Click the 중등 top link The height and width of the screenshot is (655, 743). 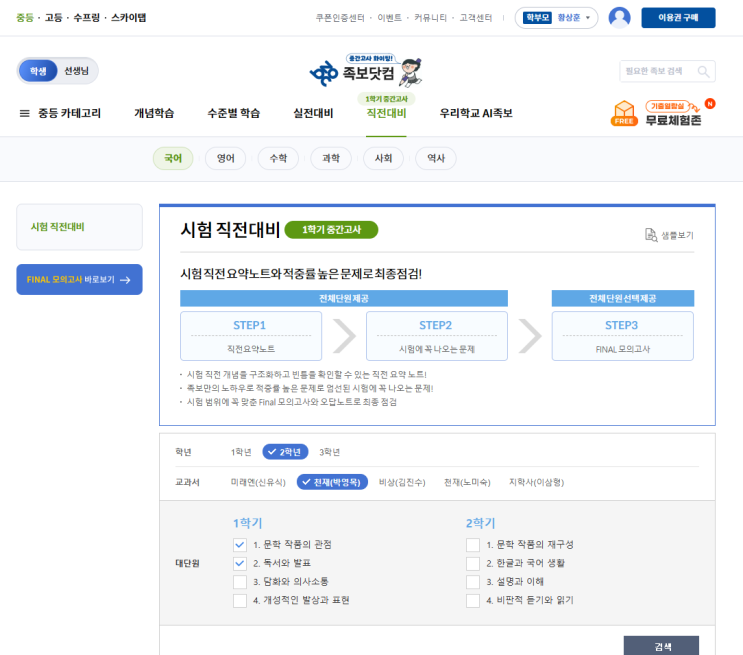tap(25, 18)
